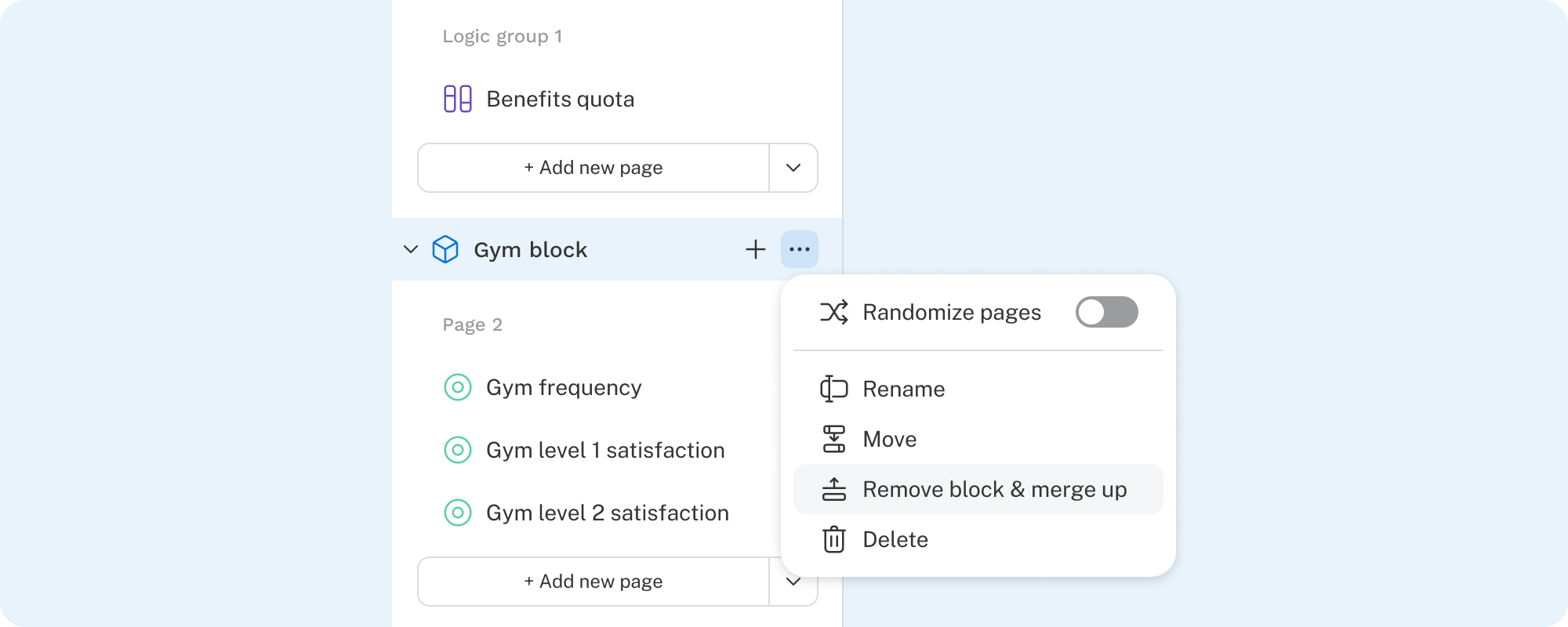The image size is (1568, 627).
Task: Open dropdown arrow beside top Add new page
Action: [x=793, y=168]
